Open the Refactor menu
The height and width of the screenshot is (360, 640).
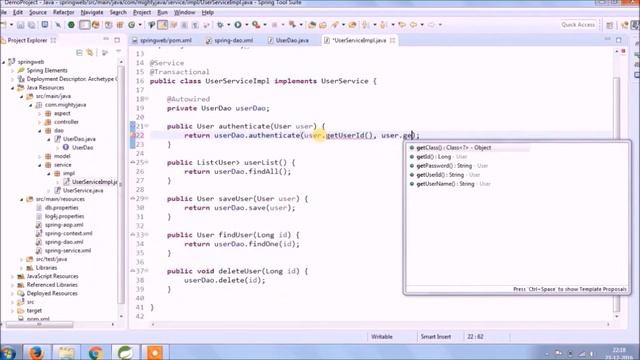pyautogui.click(x=63, y=13)
